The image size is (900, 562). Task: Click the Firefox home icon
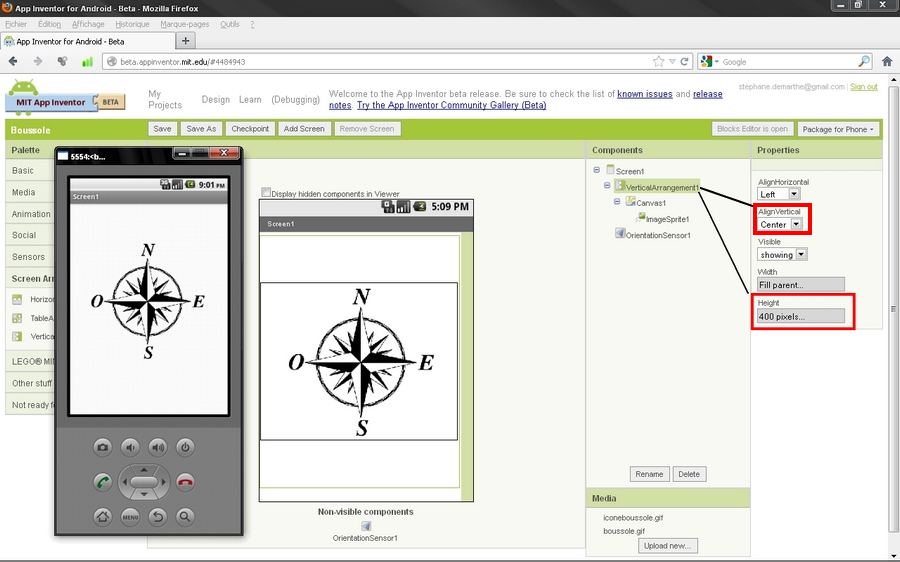(886, 61)
